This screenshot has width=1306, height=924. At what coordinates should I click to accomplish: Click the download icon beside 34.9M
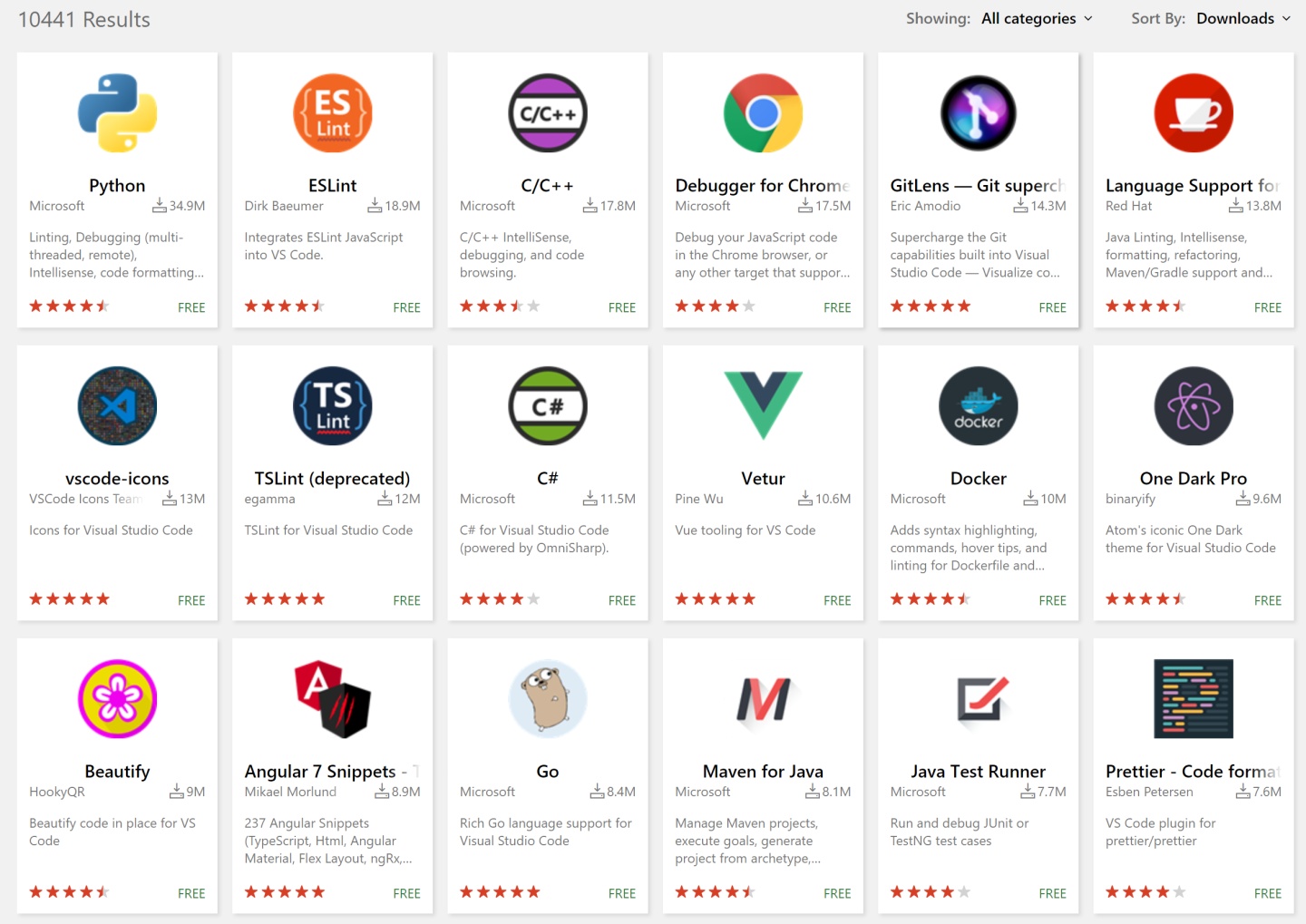coord(160,206)
